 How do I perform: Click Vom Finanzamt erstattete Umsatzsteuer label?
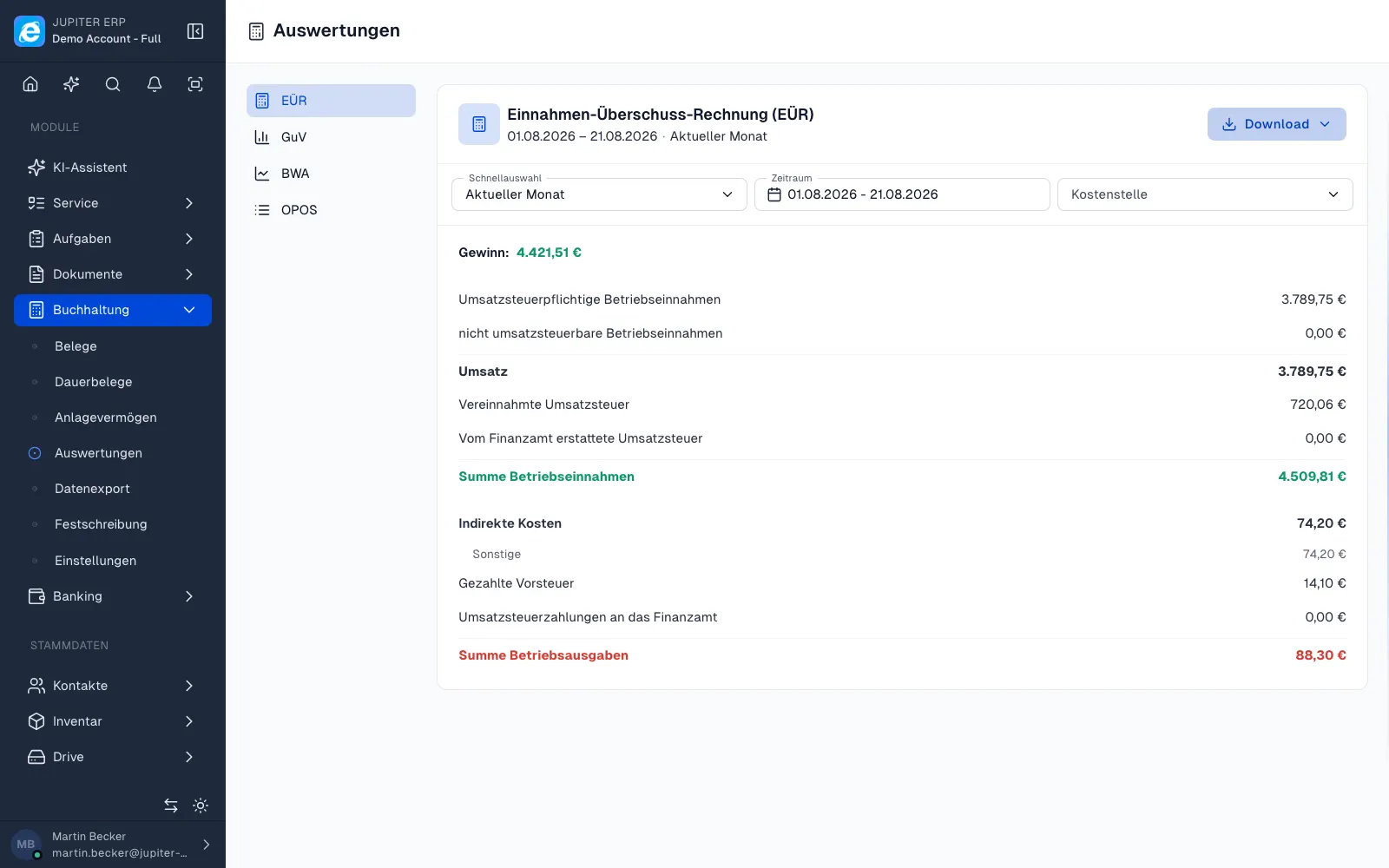click(580, 438)
